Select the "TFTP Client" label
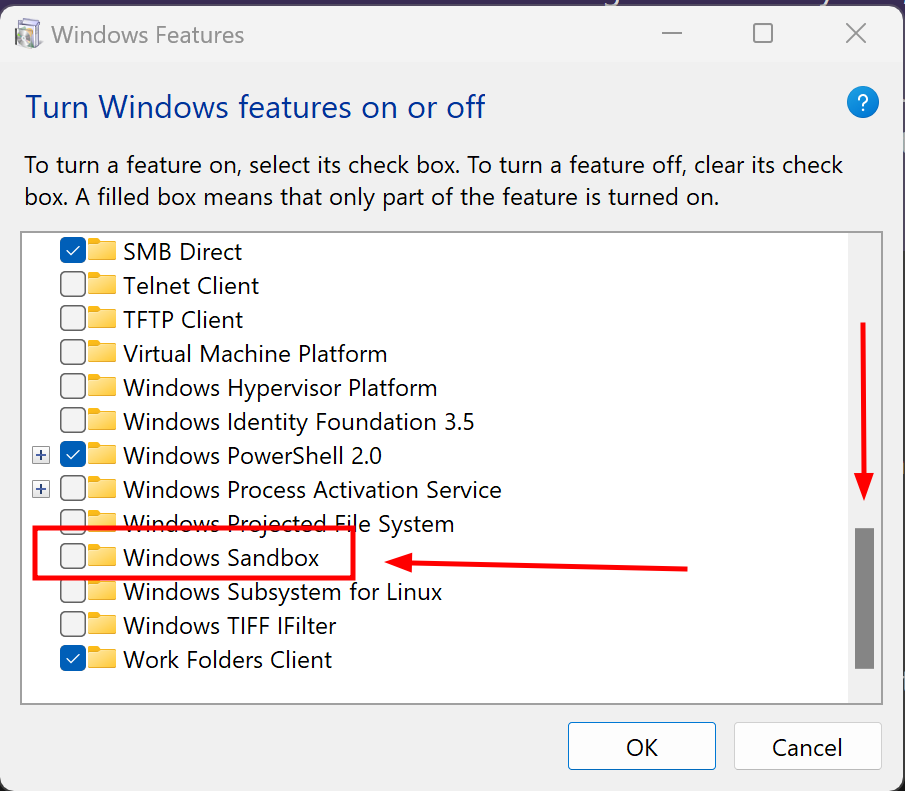Viewport: 905px width, 791px height. (183, 320)
